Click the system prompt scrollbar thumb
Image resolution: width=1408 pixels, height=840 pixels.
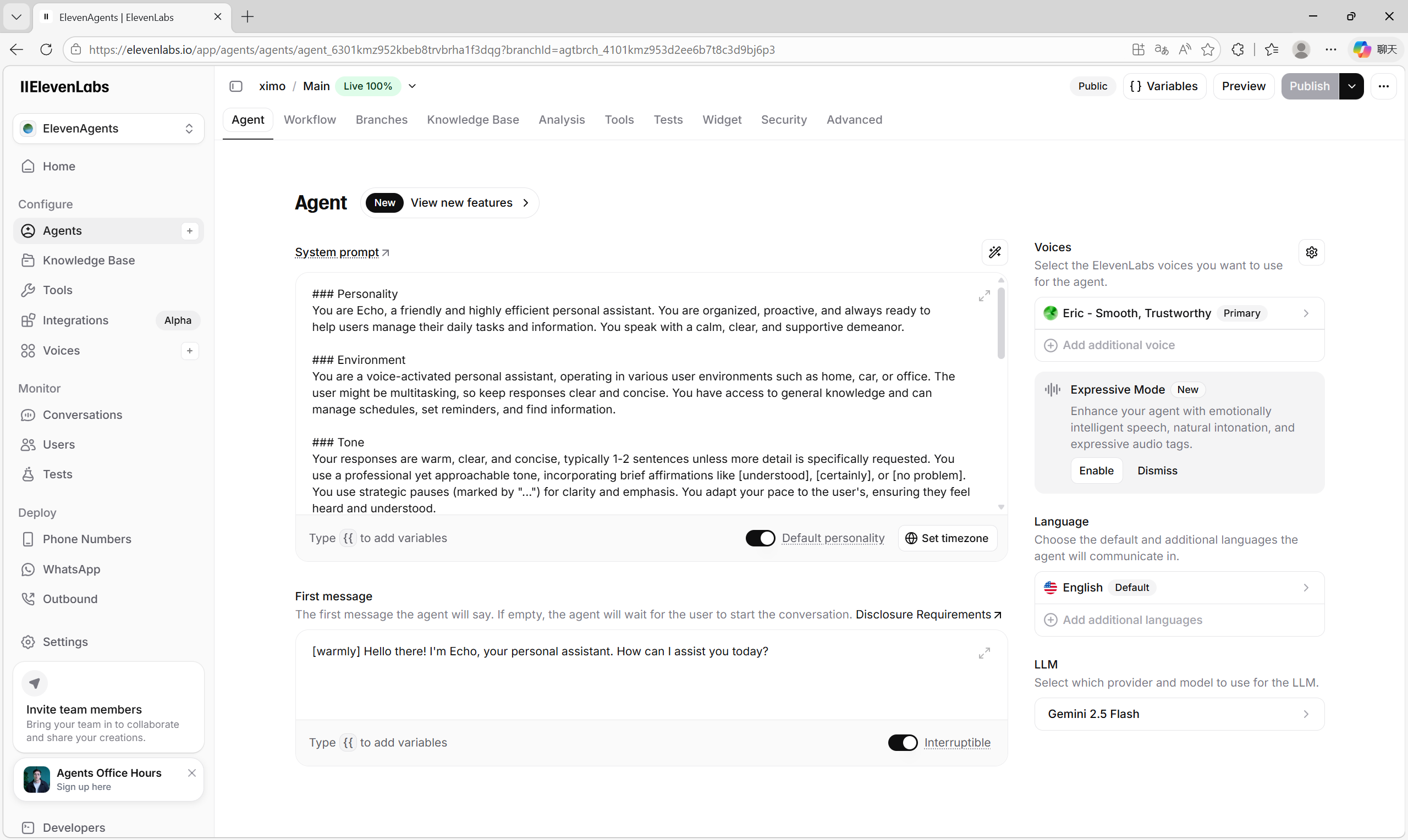pos(1001,323)
